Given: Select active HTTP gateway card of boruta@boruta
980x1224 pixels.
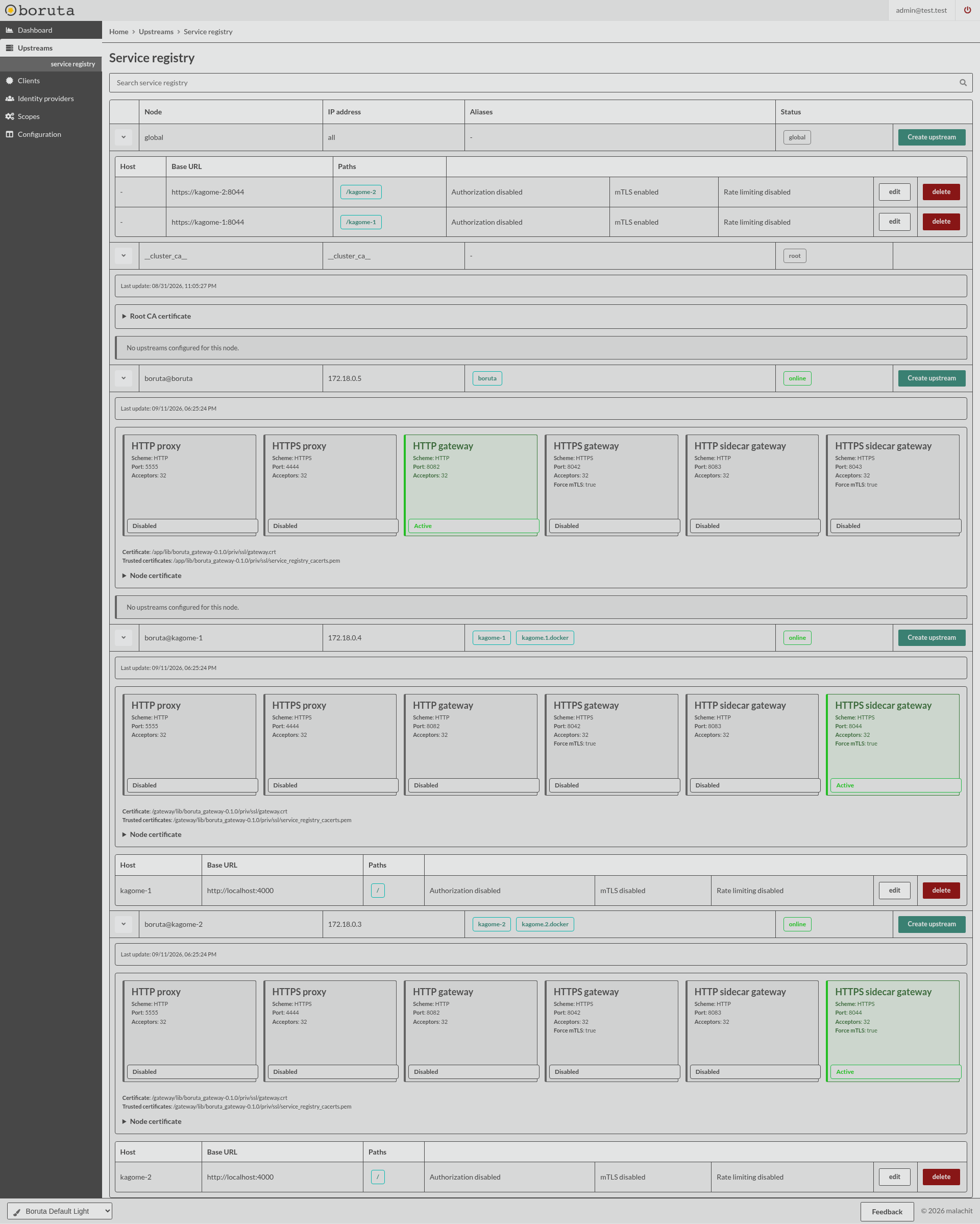Looking at the screenshot, I should [x=471, y=485].
